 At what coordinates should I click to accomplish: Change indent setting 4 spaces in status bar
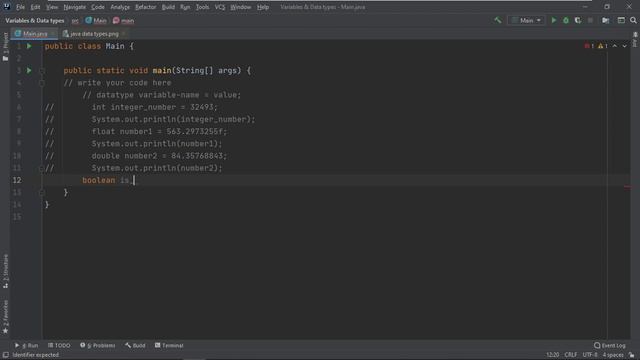coord(613,355)
